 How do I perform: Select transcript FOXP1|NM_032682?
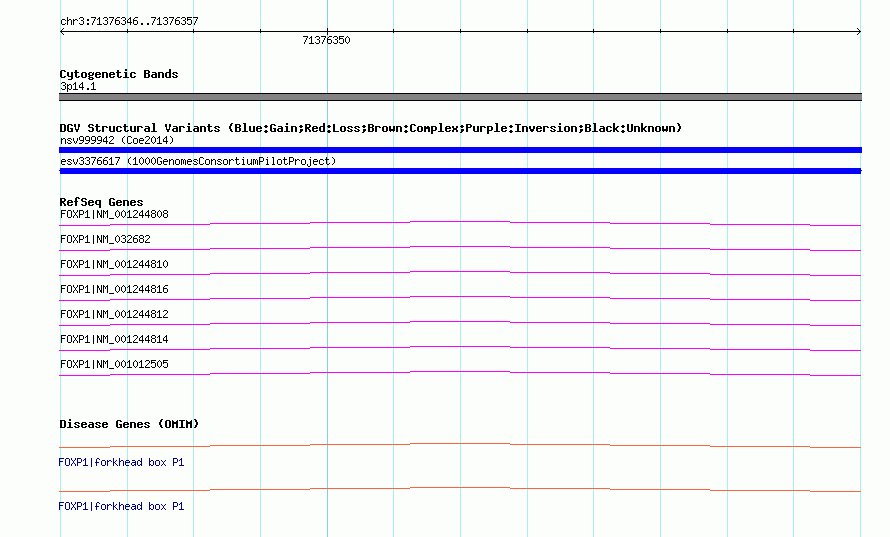(105, 240)
